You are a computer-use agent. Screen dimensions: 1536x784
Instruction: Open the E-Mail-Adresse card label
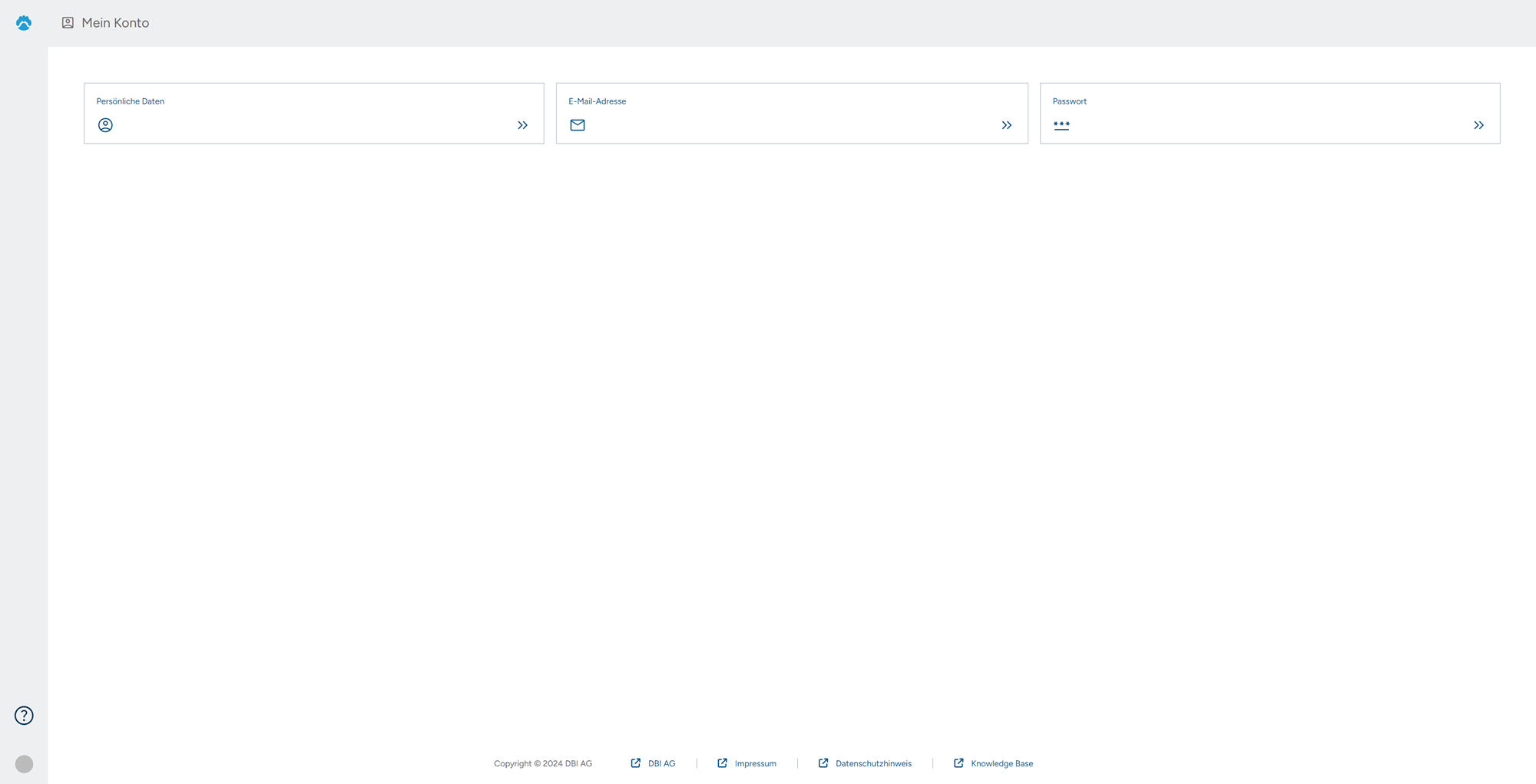click(597, 101)
